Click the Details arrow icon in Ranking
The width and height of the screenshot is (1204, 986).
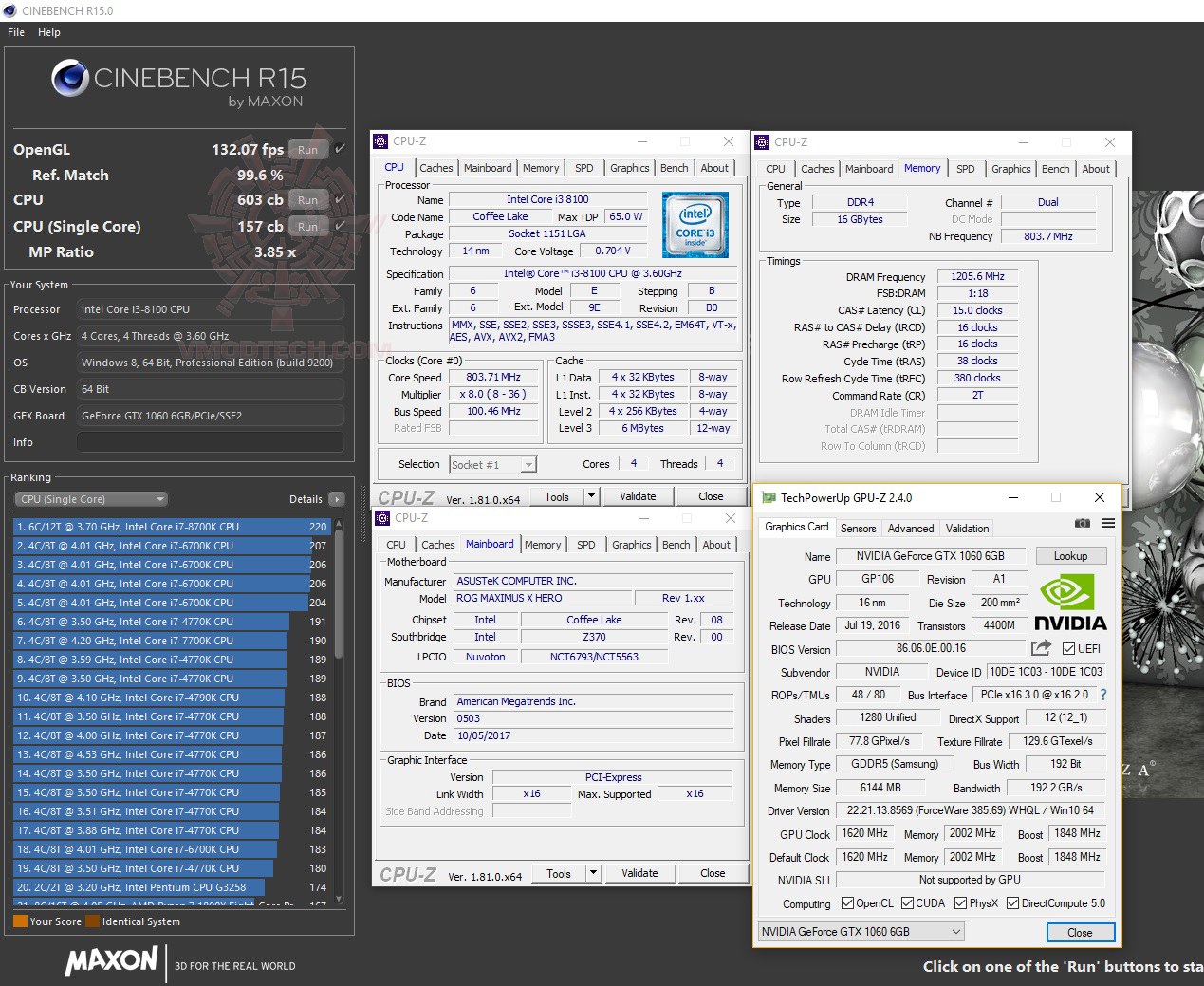(x=336, y=499)
